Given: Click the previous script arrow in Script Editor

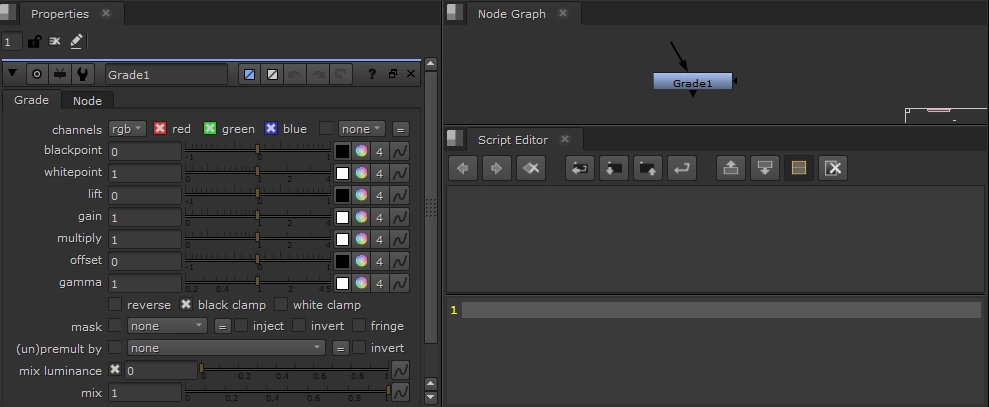Looking at the screenshot, I should 463,168.
